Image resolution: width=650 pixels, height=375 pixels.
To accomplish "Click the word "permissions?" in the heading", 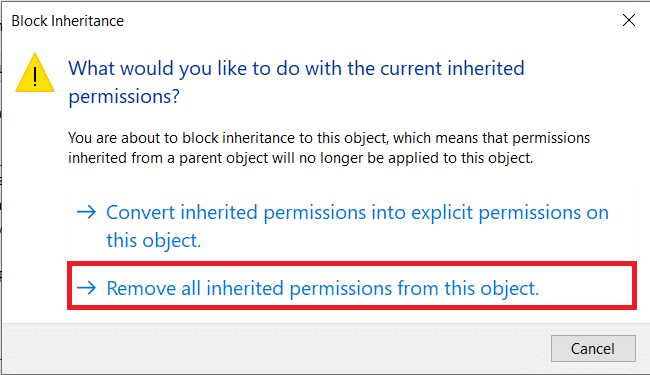I will [x=124, y=97].
